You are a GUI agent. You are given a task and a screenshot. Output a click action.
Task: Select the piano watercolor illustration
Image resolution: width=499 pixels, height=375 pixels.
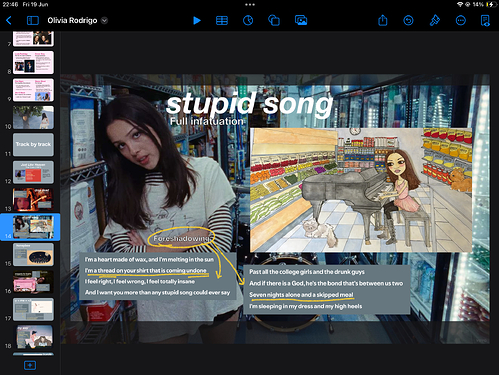[x=361, y=190]
